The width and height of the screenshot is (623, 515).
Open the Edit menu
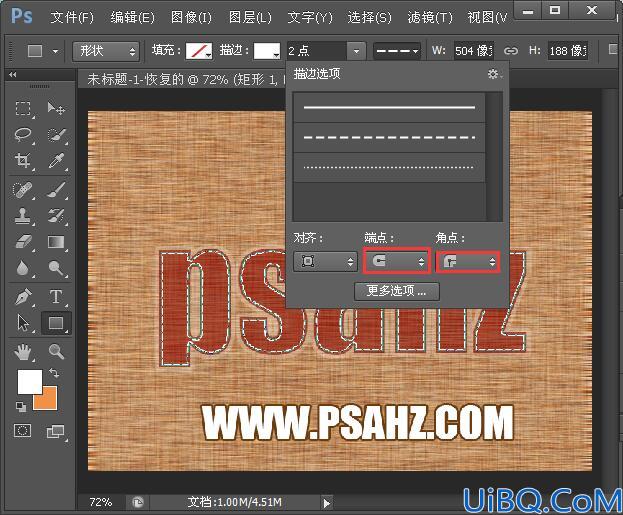pyautogui.click(x=132, y=17)
